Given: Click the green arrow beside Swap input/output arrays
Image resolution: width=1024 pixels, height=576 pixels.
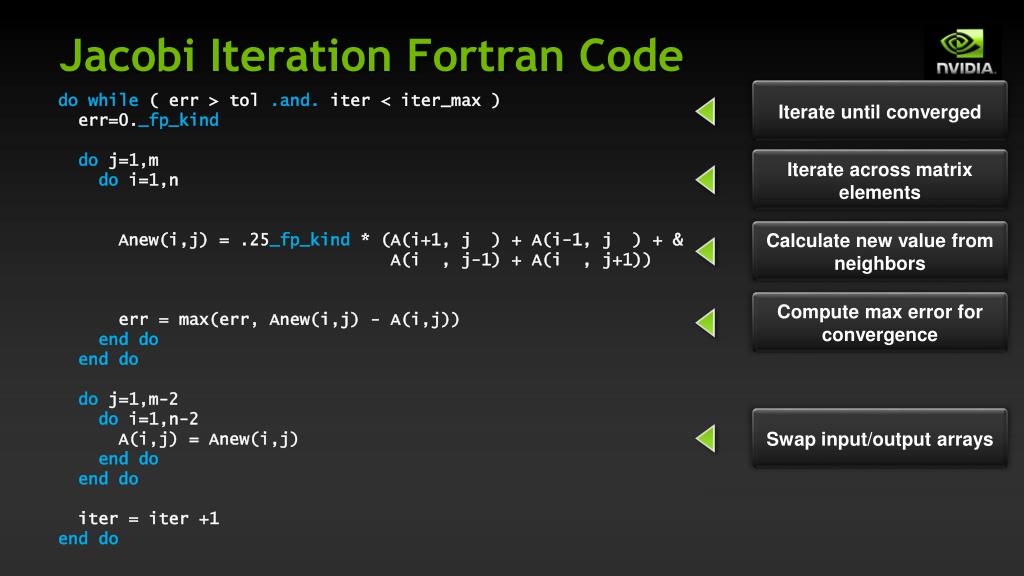Looking at the screenshot, I should (705, 438).
